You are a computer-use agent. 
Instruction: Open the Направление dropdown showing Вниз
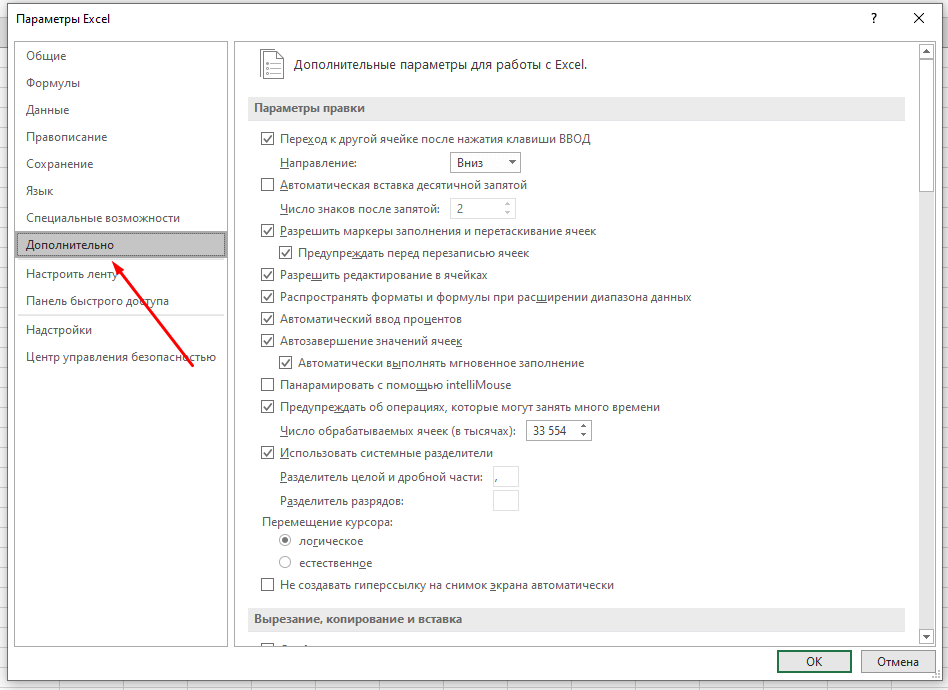tap(485, 162)
